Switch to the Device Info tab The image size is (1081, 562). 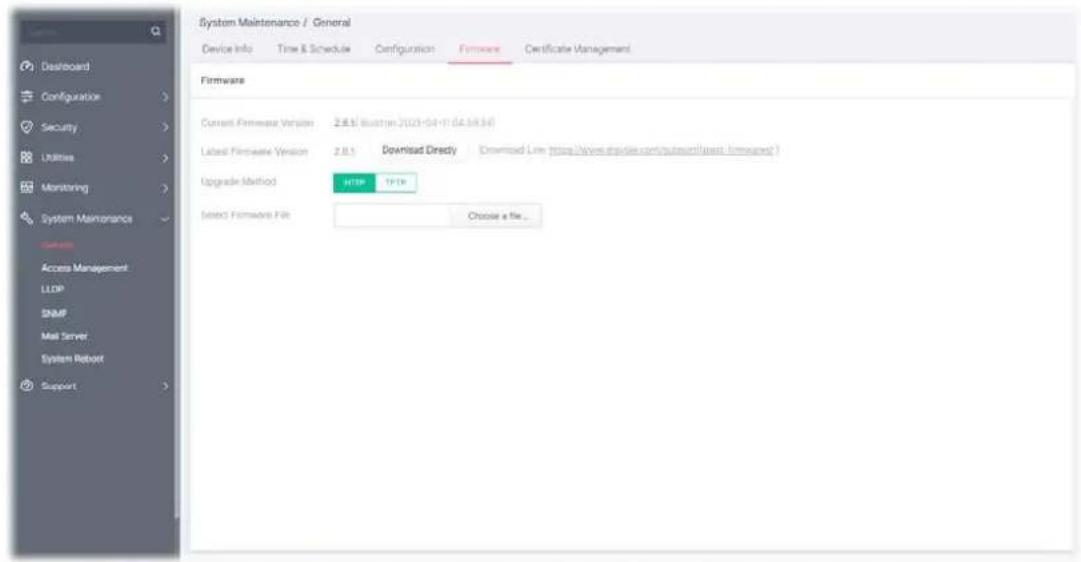[227, 49]
